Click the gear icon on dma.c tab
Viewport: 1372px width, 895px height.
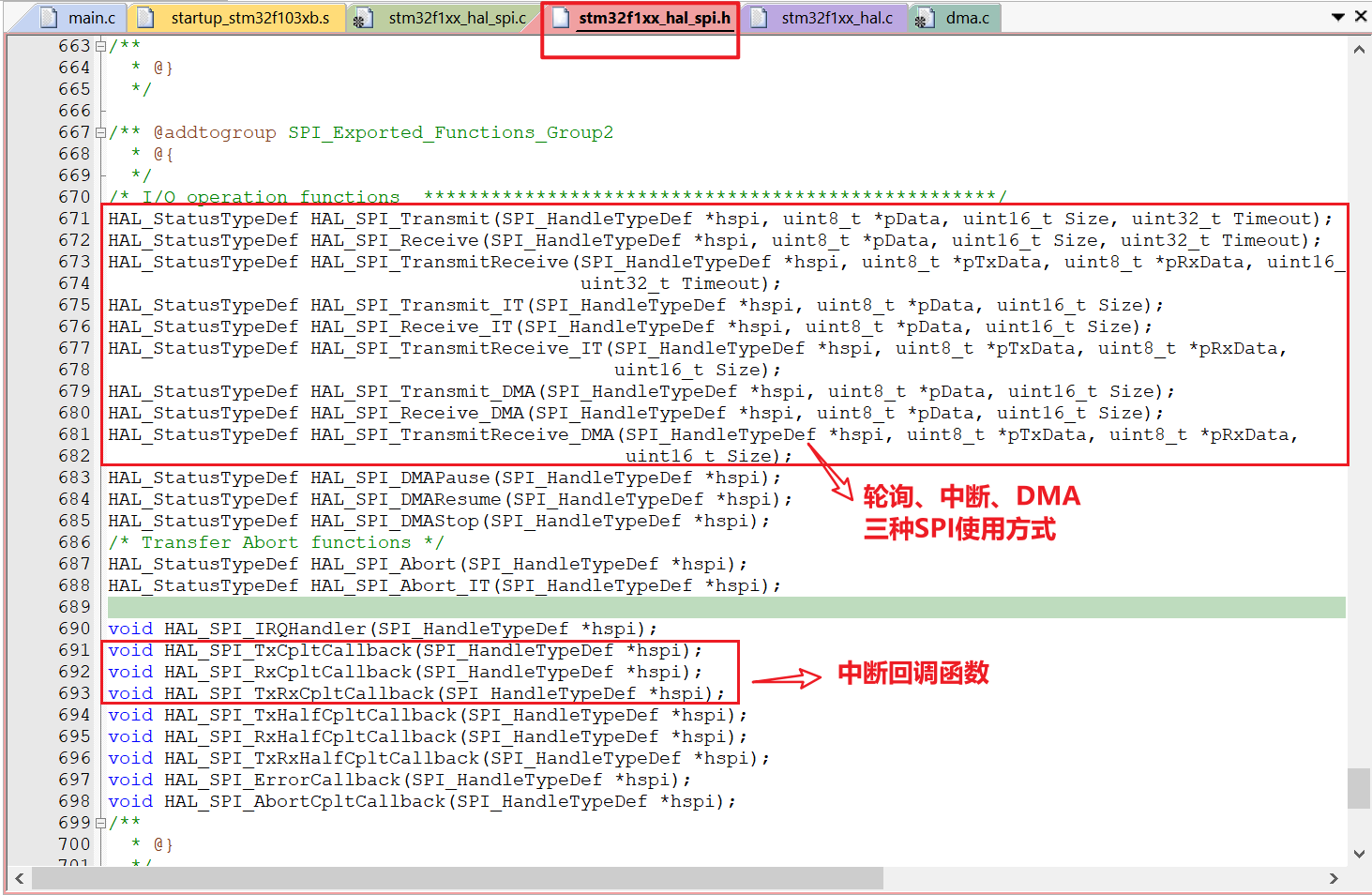coord(925,19)
